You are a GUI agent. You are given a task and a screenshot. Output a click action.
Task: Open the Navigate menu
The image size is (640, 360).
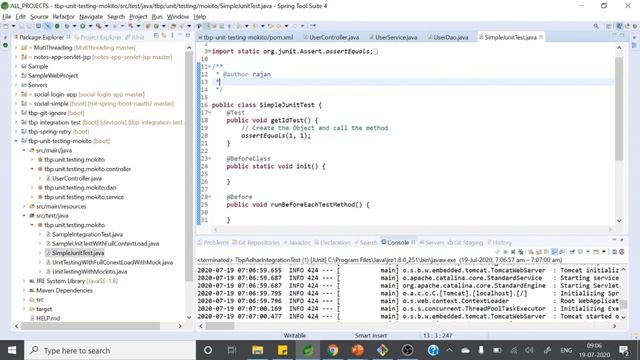click(x=91, y=17)
